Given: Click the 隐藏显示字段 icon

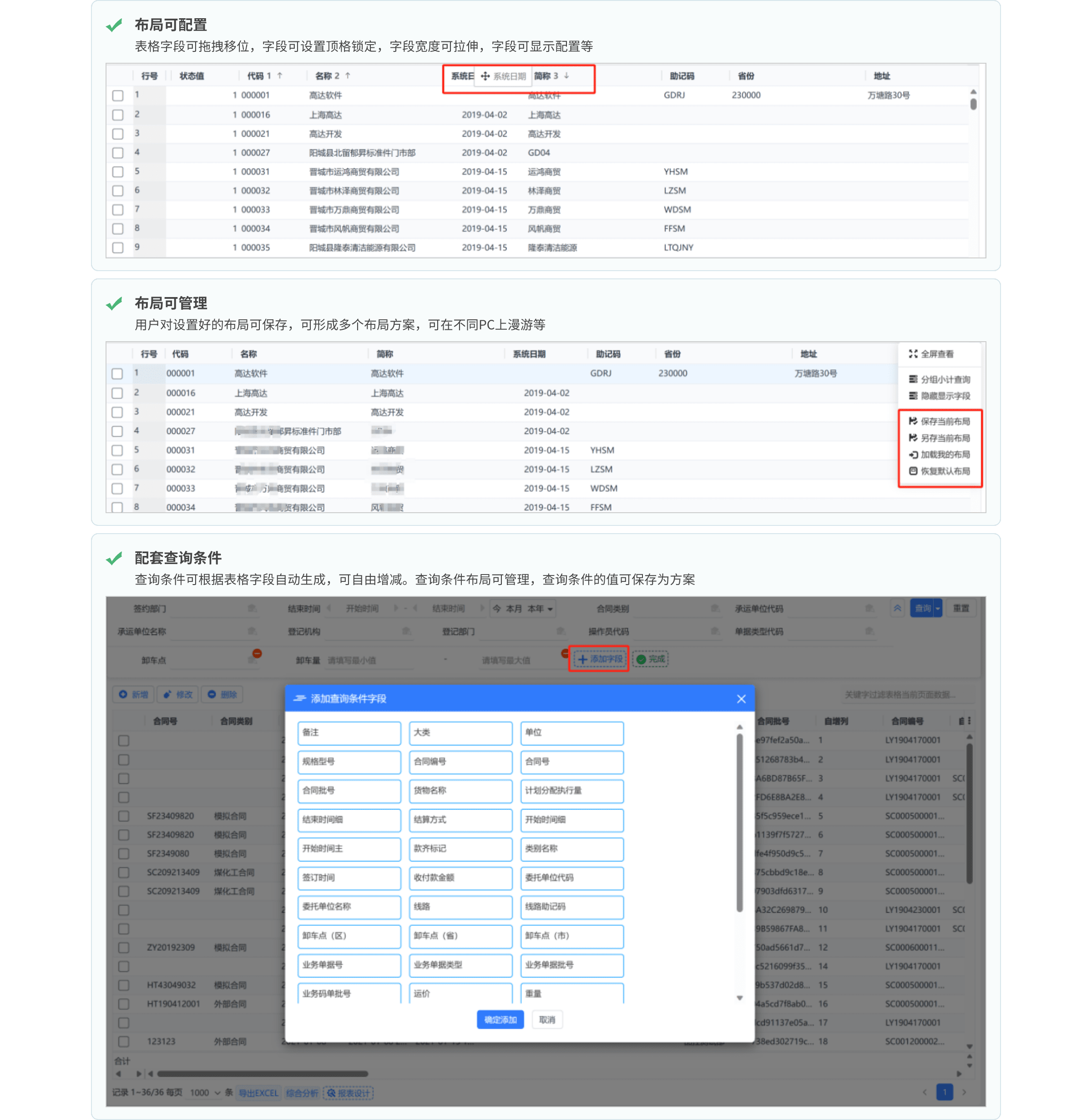Looking at the screenshot, I should 913,396.
